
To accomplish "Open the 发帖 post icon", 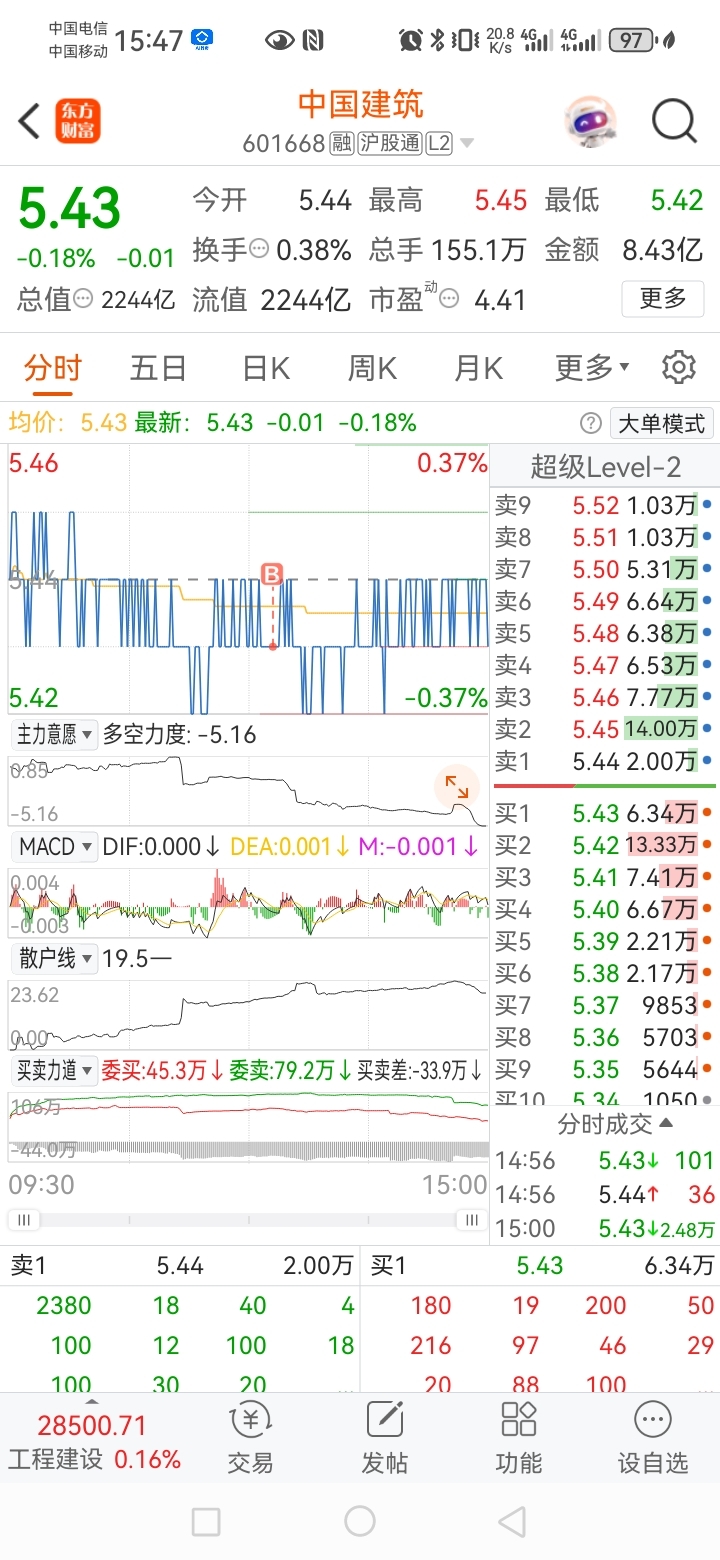I will tap(385, 1438).
